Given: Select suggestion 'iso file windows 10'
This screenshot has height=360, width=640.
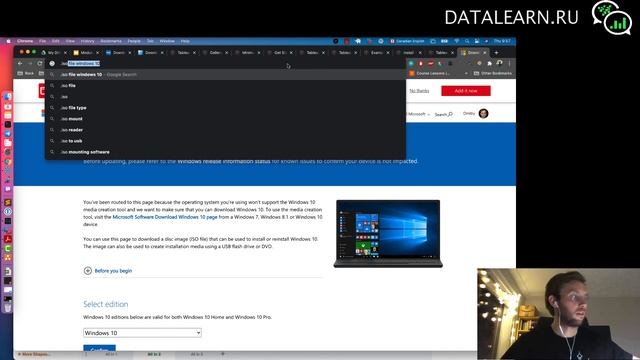Looking at the screenshot, I should pos(225,75).
